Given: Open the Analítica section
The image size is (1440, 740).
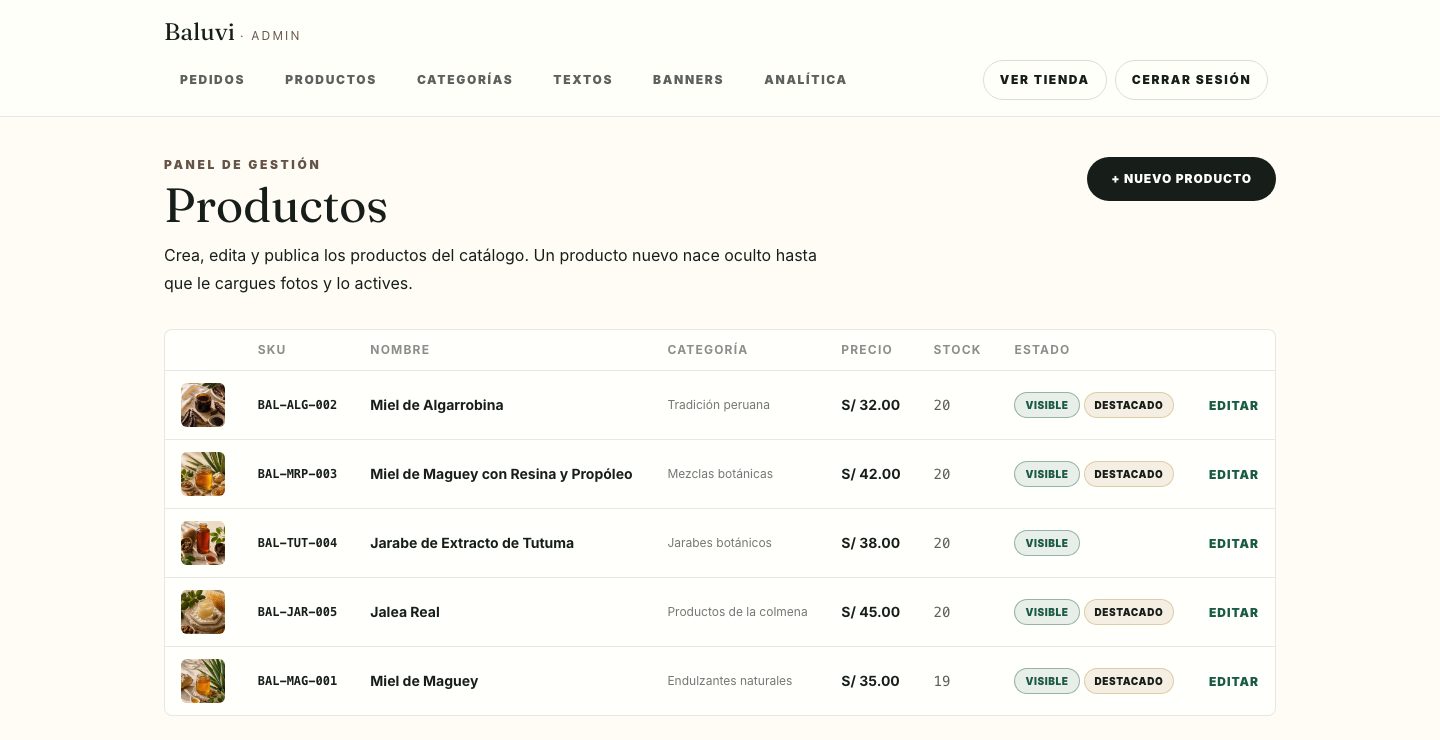Looking at the screenshot, I should click(x=805, y=80).
